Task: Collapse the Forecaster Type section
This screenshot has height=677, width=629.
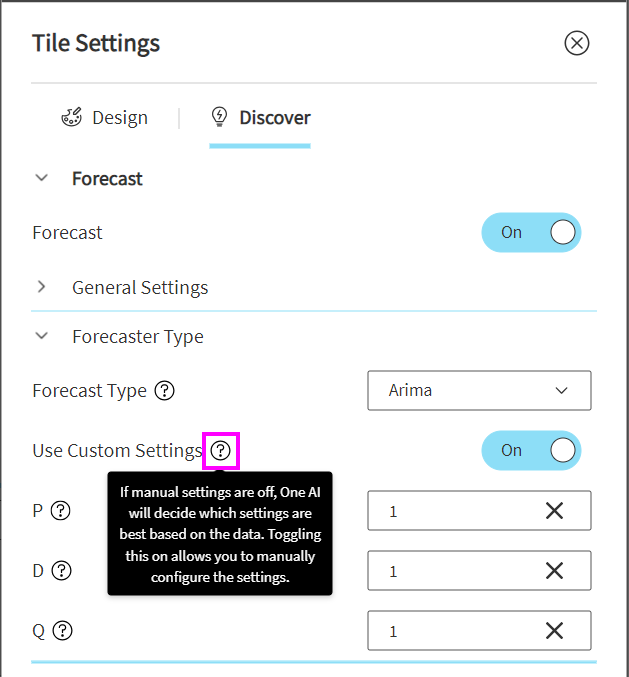Action: tap(42, 337)
